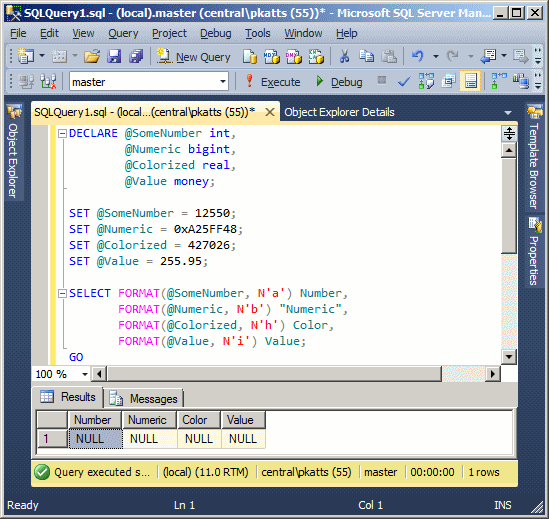The height and width of the screenshot is (519, 549).
Task: Click the Value column header
Action: tap(243, 420)
